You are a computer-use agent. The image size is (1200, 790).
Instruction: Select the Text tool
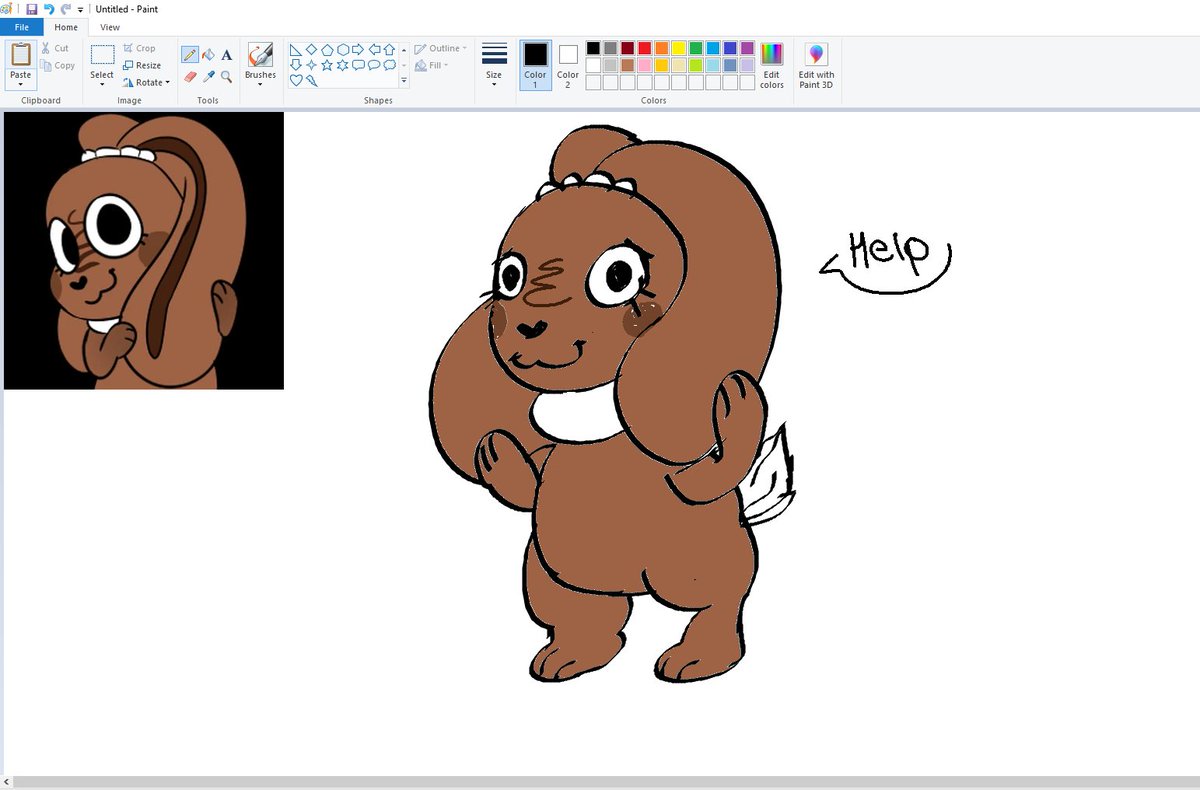point(227,54)
